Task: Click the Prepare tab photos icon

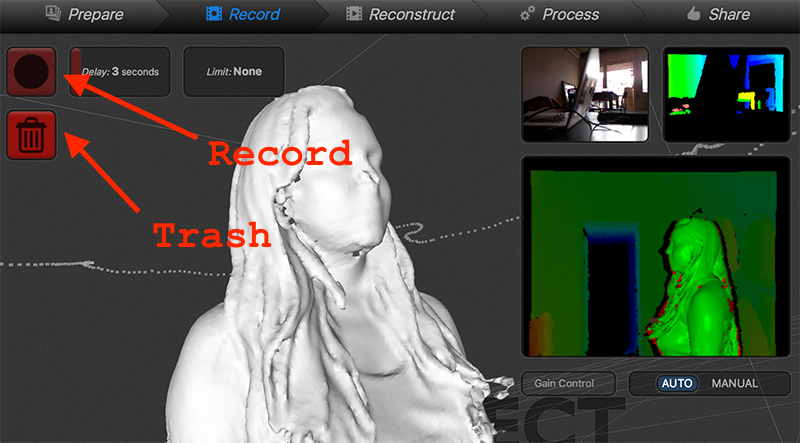Action: coord(54,13)
